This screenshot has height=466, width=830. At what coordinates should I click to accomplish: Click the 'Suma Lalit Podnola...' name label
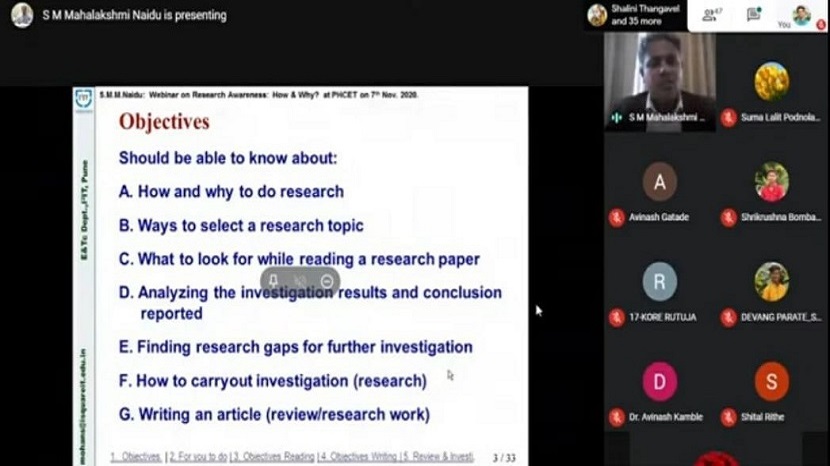780,118
